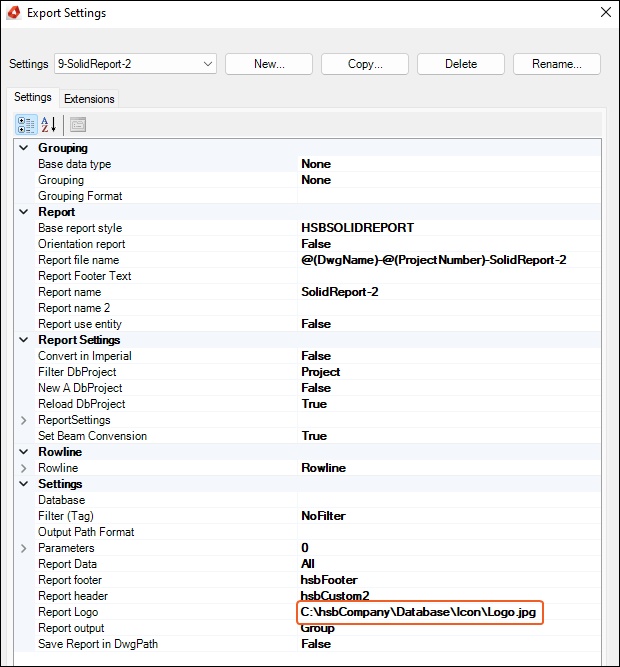Expand the Rowline property row
Image resolution: width=620 pixels, height=667 pixels.
click(x=24, y=468)
